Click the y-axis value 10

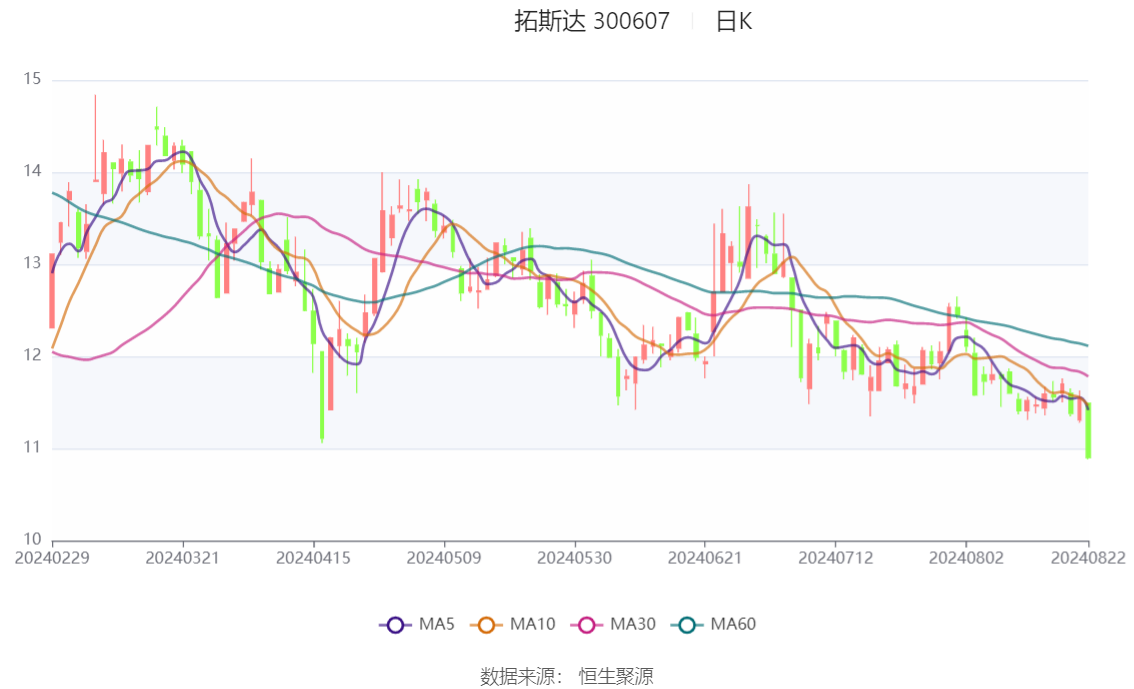click(x=32, y=539)
